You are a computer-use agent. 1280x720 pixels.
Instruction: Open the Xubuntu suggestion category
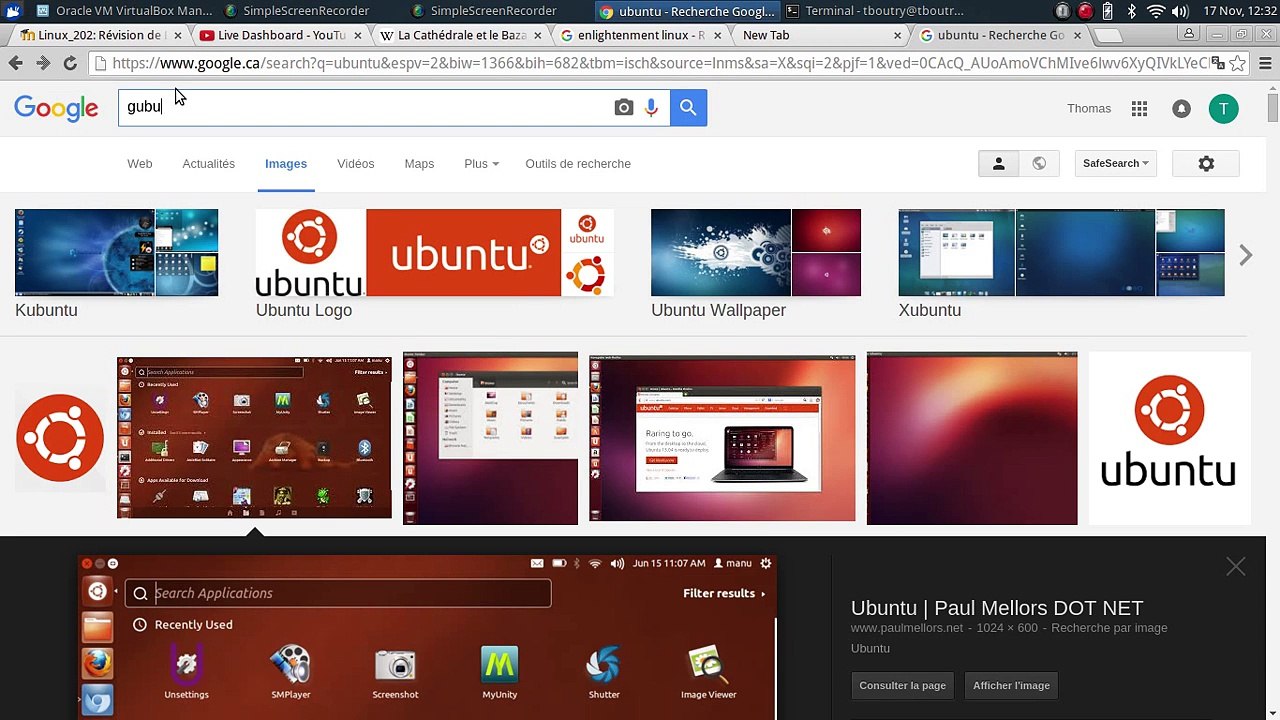(1061, 264)
